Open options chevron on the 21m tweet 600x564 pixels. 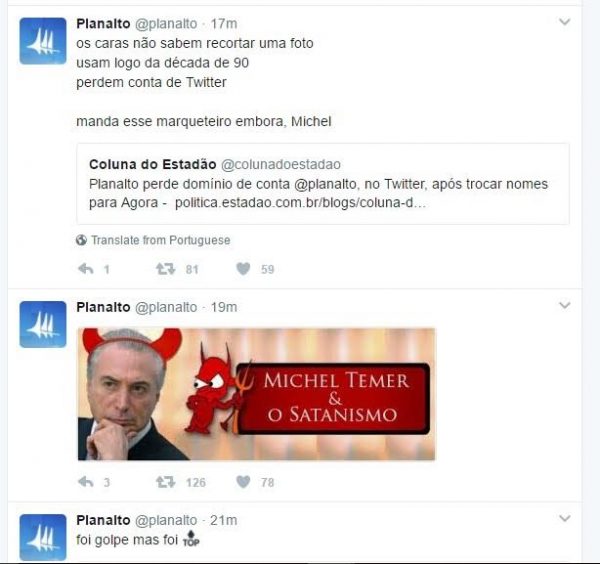(565, 518)
